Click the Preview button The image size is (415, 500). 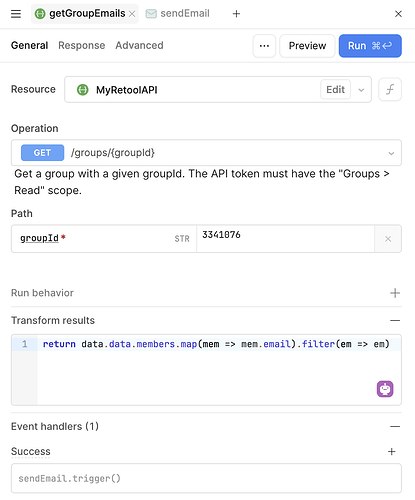point(307,46)
